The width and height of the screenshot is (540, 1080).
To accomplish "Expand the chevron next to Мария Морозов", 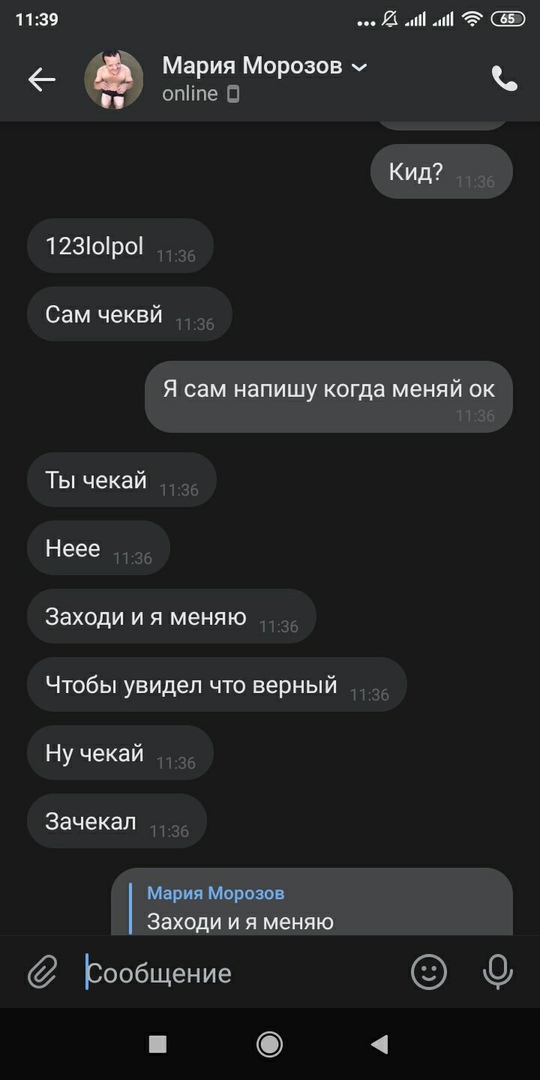I will (x=360, y=67).
